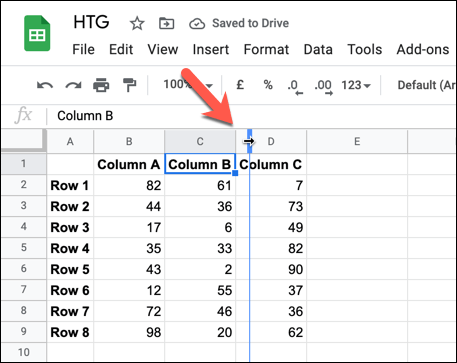Select the column E header
Screen dimensions: 457x363
pos(357,142)
